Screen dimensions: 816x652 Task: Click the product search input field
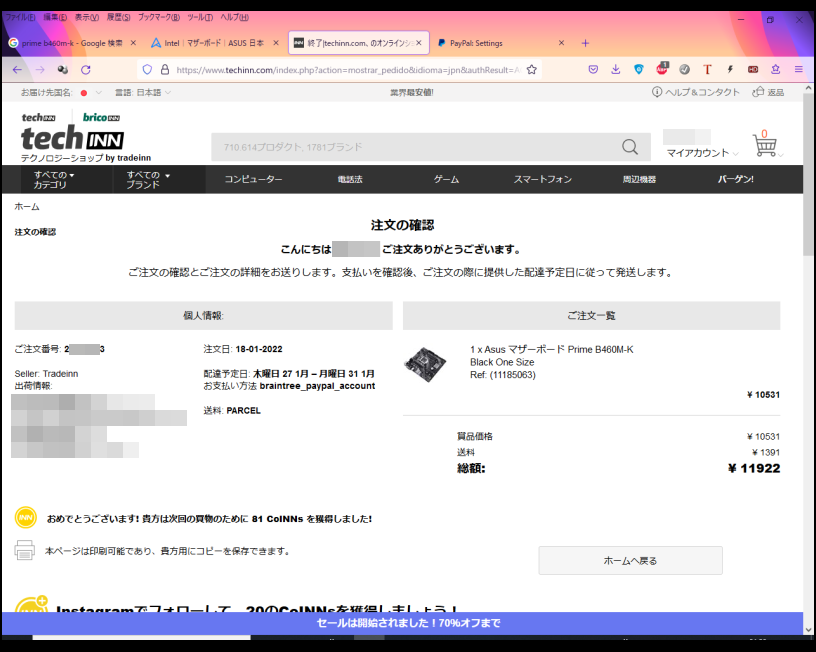coord(416,147)
